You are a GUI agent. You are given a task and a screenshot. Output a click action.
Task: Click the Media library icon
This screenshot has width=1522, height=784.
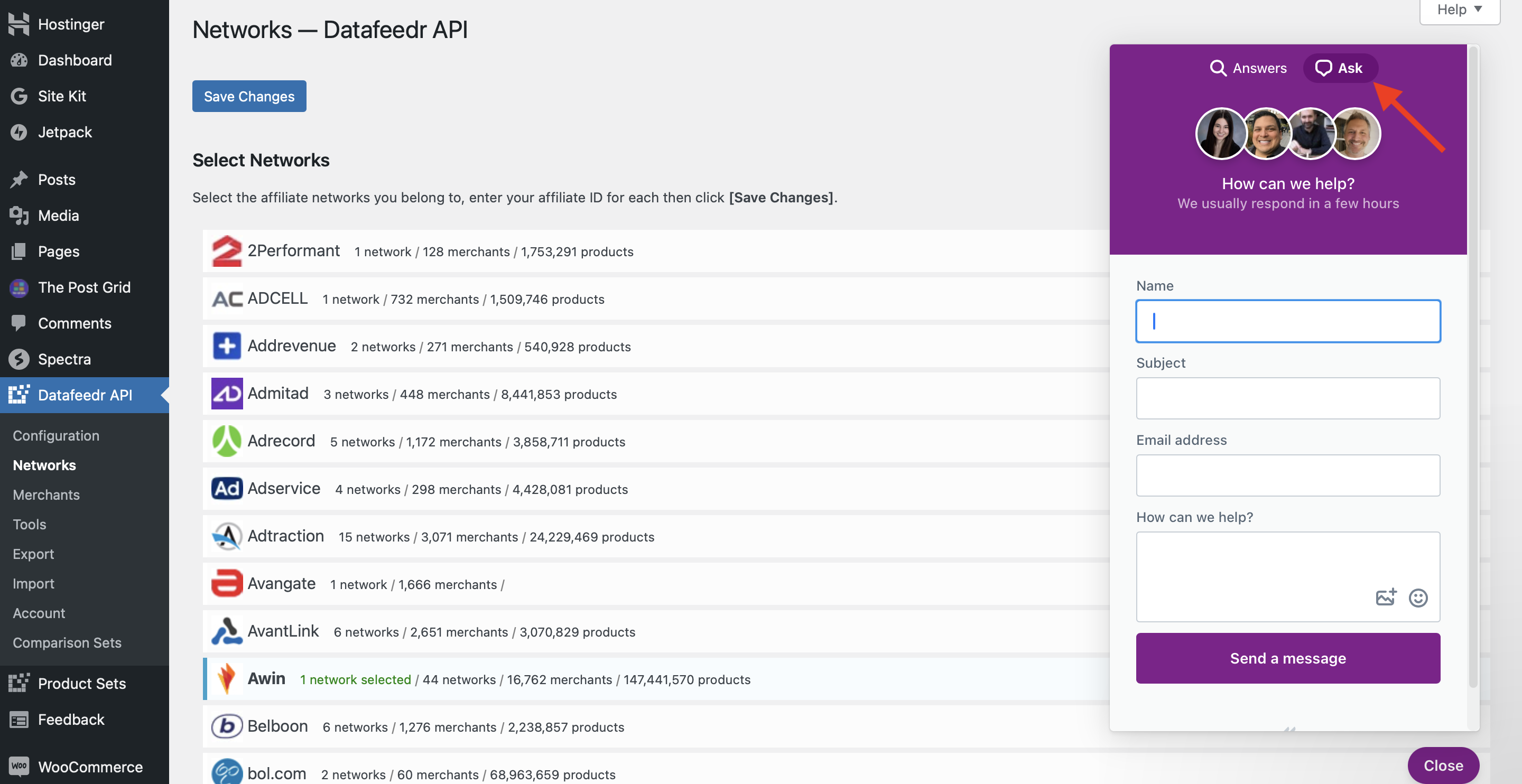click(x=19, y=215)
